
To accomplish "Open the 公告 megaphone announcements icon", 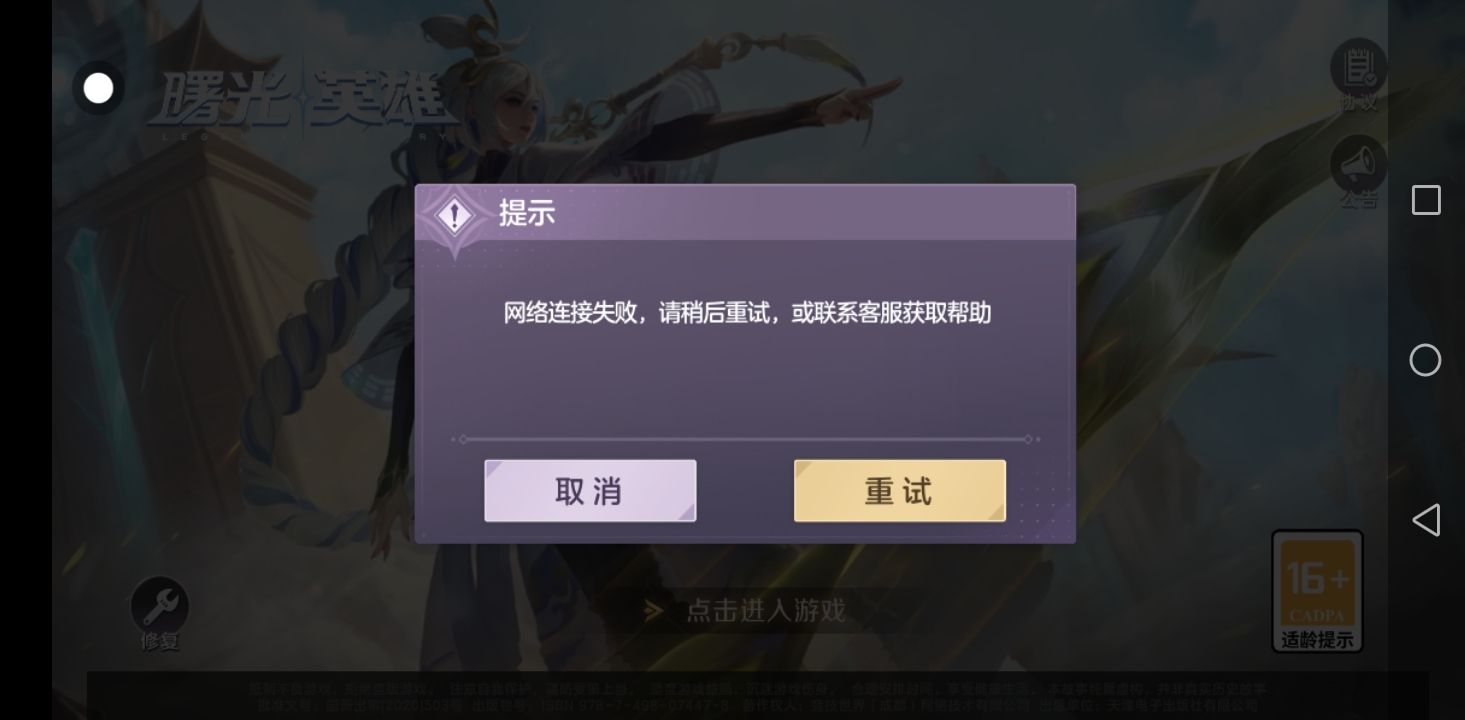I will [1358, 172].
